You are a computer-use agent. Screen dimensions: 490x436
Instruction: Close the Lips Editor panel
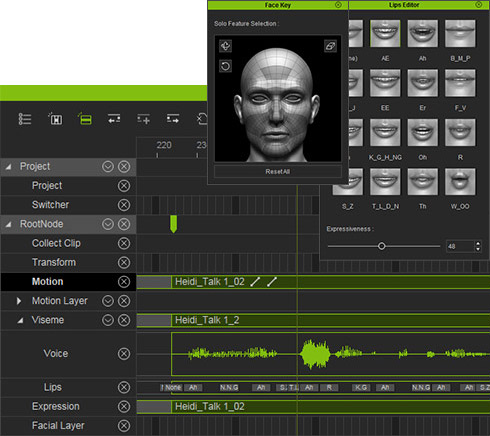[x=478, y=5]
